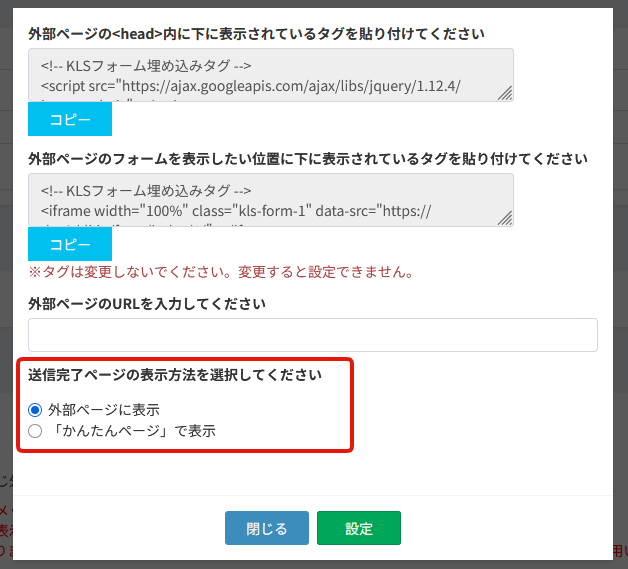Click the 外部ページのURLを入力してください label
628x569 pixels.
[x=147, y=304]
